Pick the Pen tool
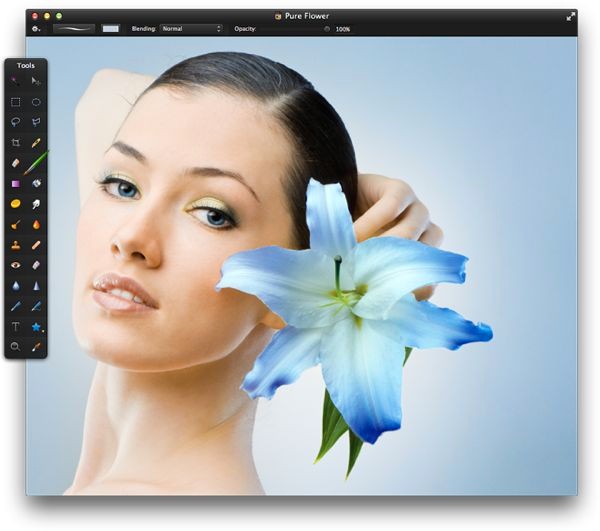This screenshot has width=600, height=531. 15,306
